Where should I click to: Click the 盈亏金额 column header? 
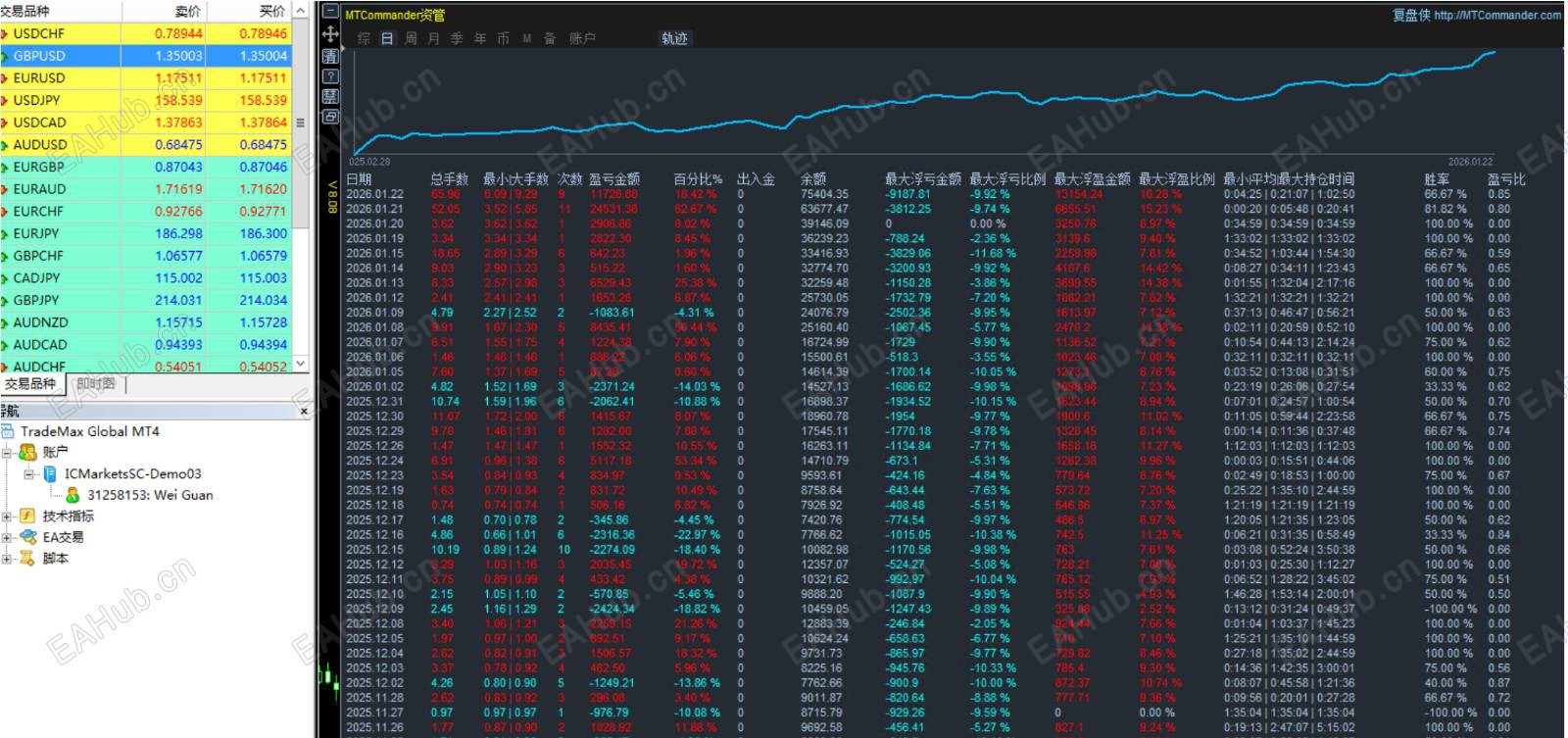coord(614,179)
